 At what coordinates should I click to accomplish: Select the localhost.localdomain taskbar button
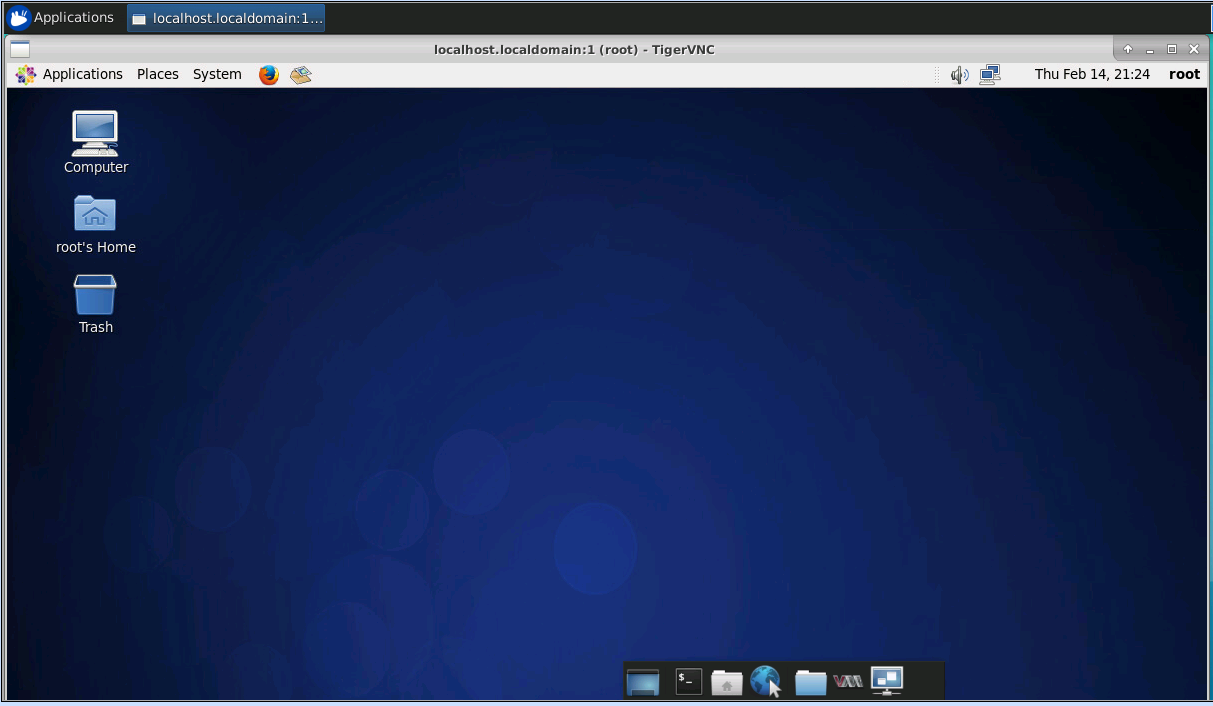[x=226, y=18]
